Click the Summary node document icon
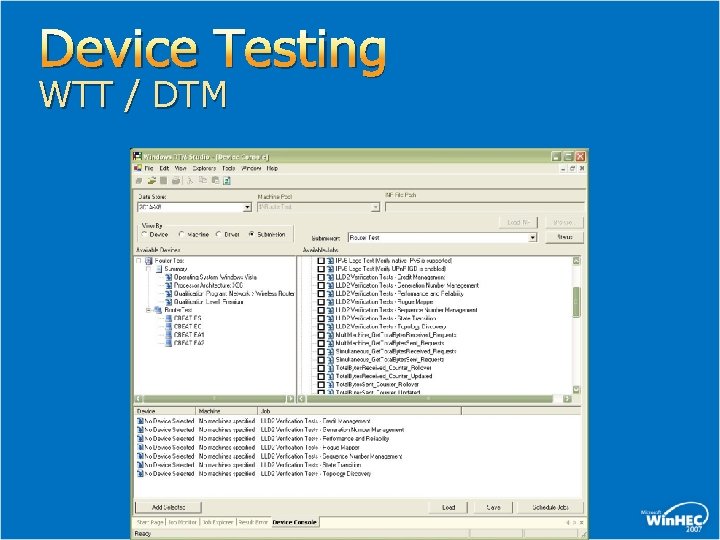Viewport: 720px width, 540px height. (x=158, y=269)
